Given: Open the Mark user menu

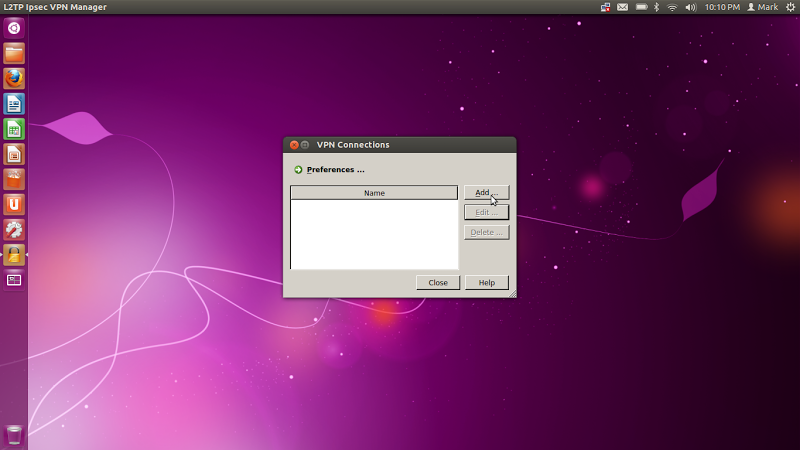Looking at the screenshot, I should [x=763, y=7].
